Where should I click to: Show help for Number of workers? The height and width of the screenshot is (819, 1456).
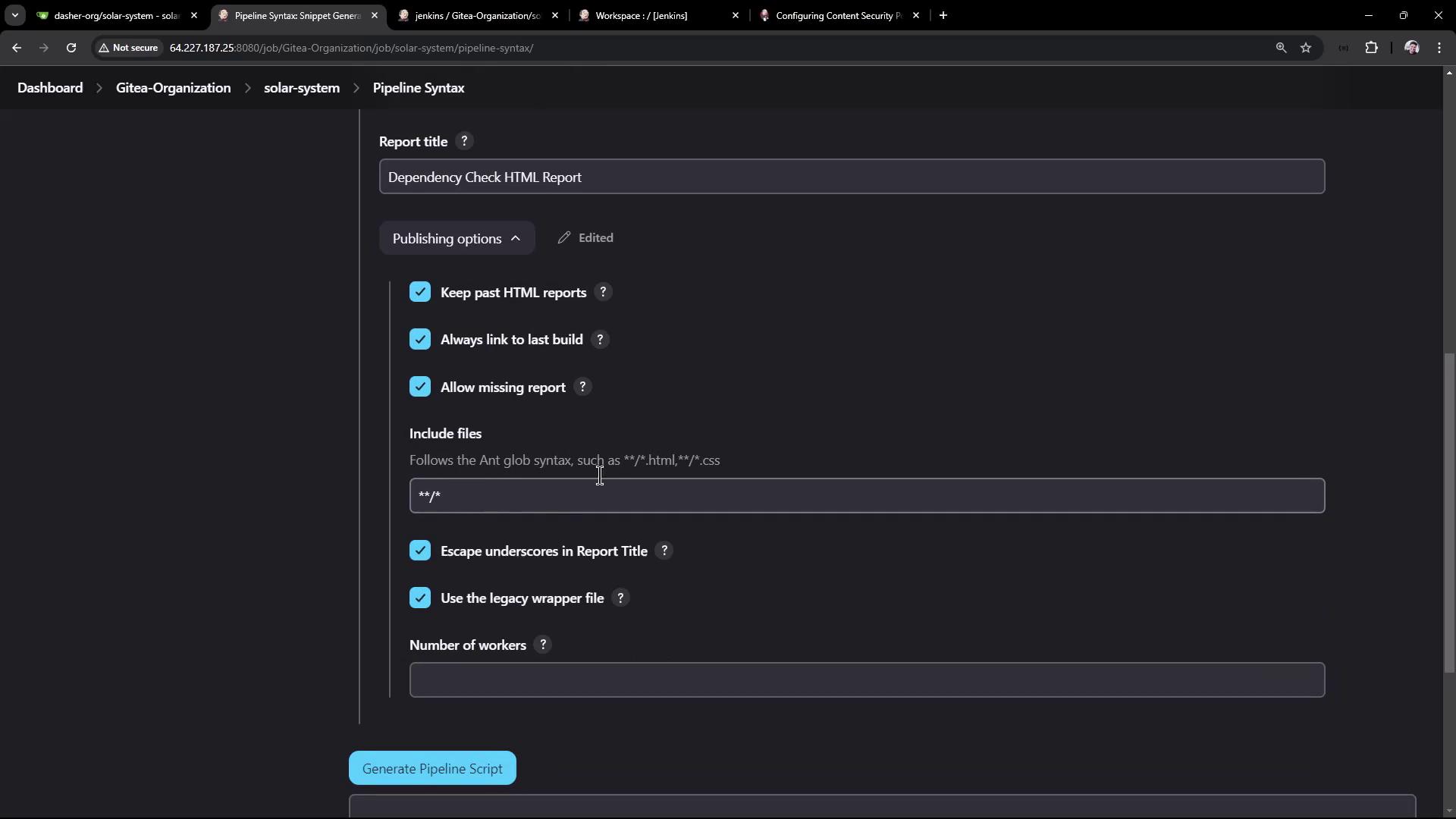pyautogui.click(x=542, y=645)
